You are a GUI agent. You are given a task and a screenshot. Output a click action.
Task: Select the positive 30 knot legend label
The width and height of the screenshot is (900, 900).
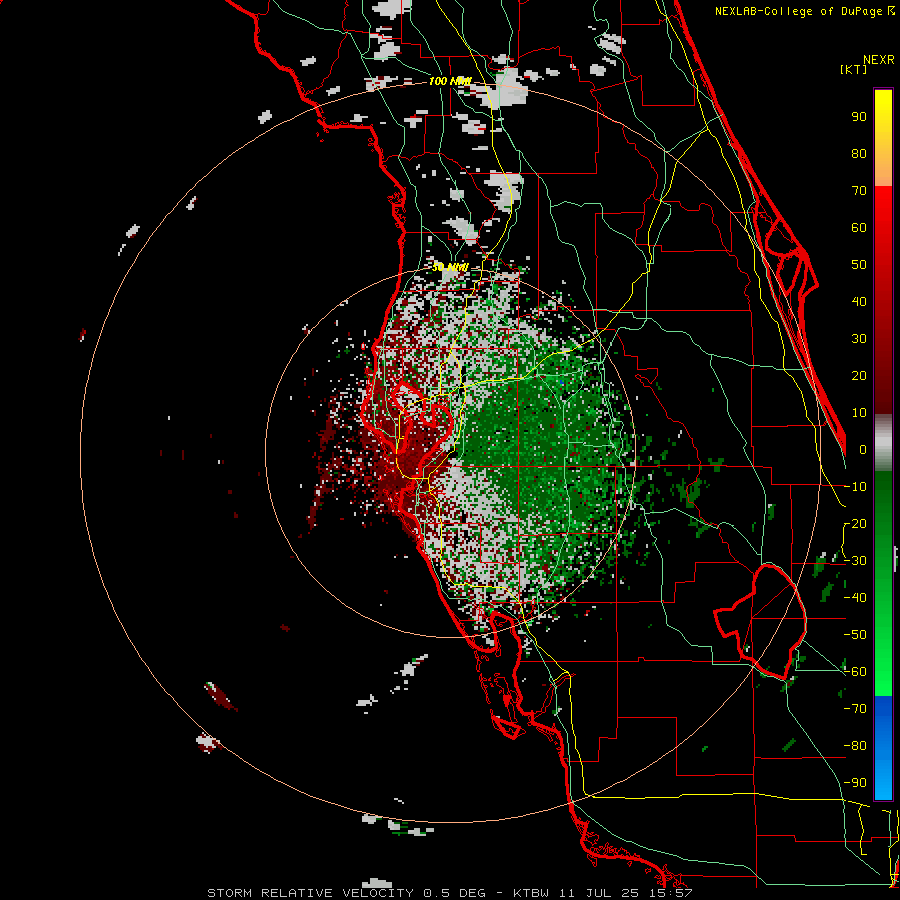(x=859, y=339)
